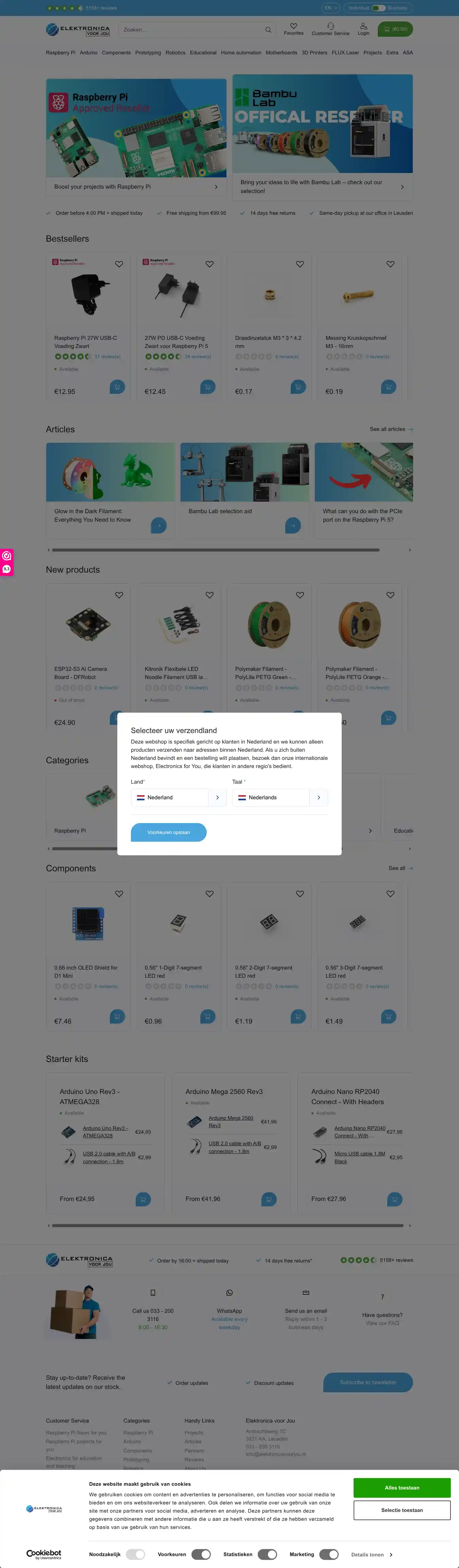Click the Favorites heart icon in header
Screen dimensions: 459x1568
pos(293,26)
